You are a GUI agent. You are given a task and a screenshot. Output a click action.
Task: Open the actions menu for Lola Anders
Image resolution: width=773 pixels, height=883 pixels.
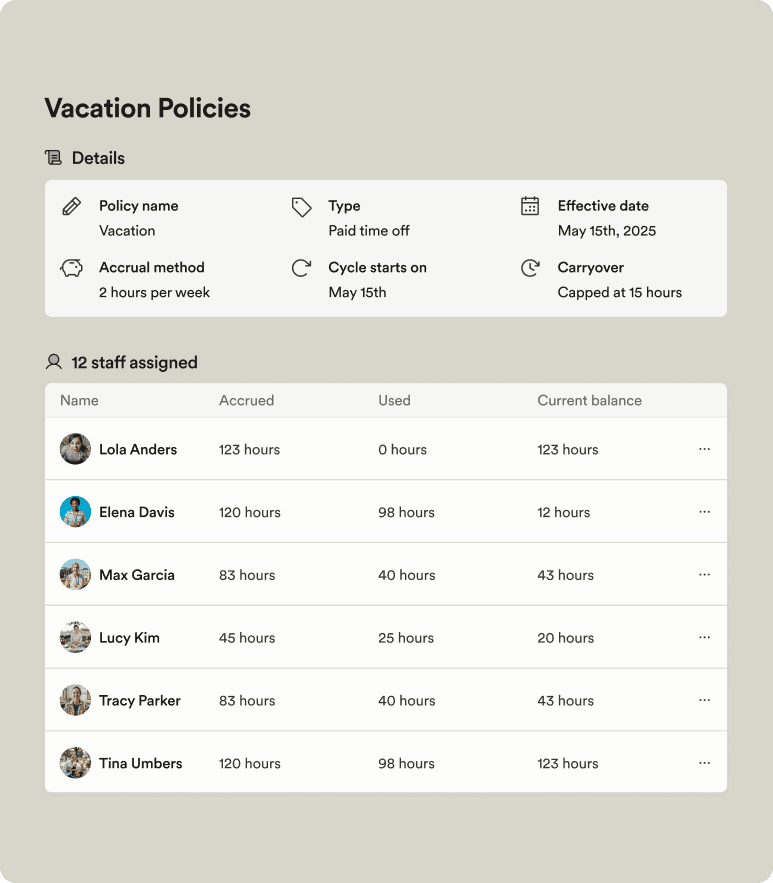click(704, 449)
